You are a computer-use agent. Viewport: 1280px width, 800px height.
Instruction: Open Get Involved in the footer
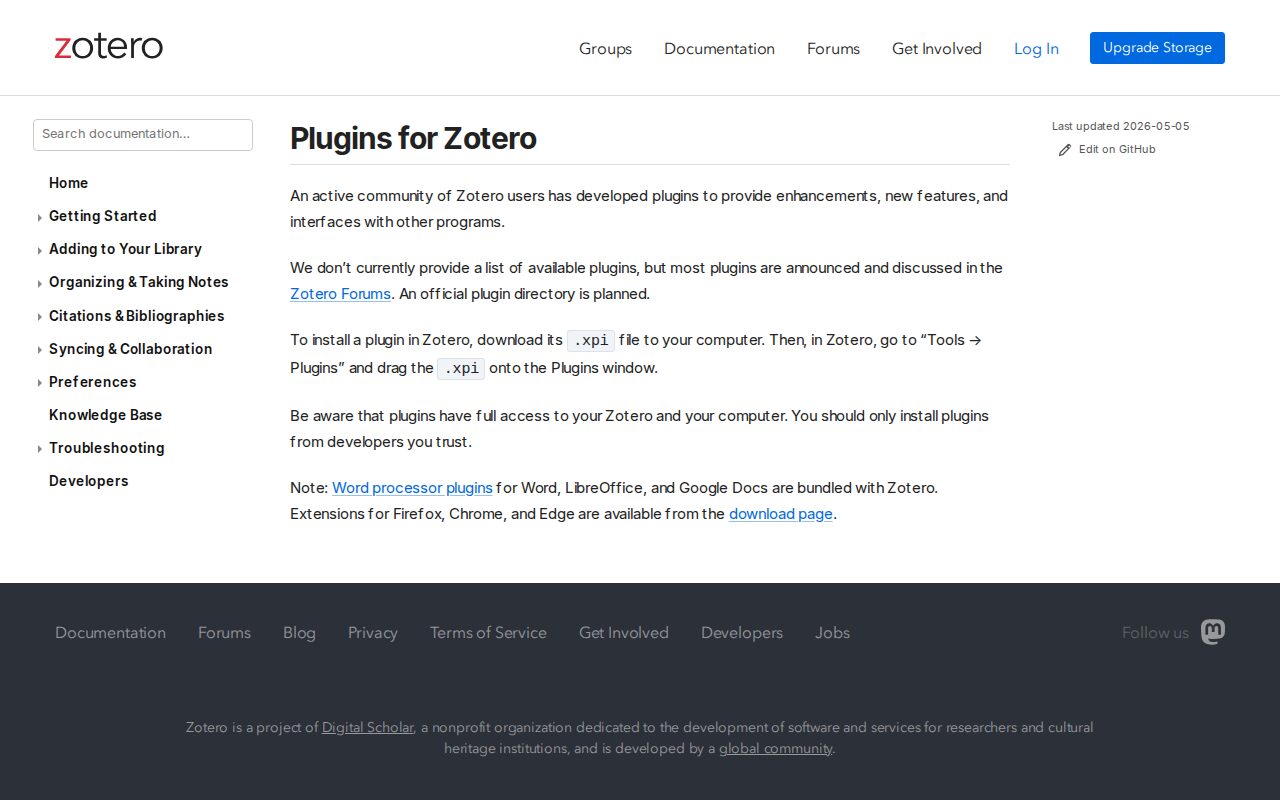[624, 633]
